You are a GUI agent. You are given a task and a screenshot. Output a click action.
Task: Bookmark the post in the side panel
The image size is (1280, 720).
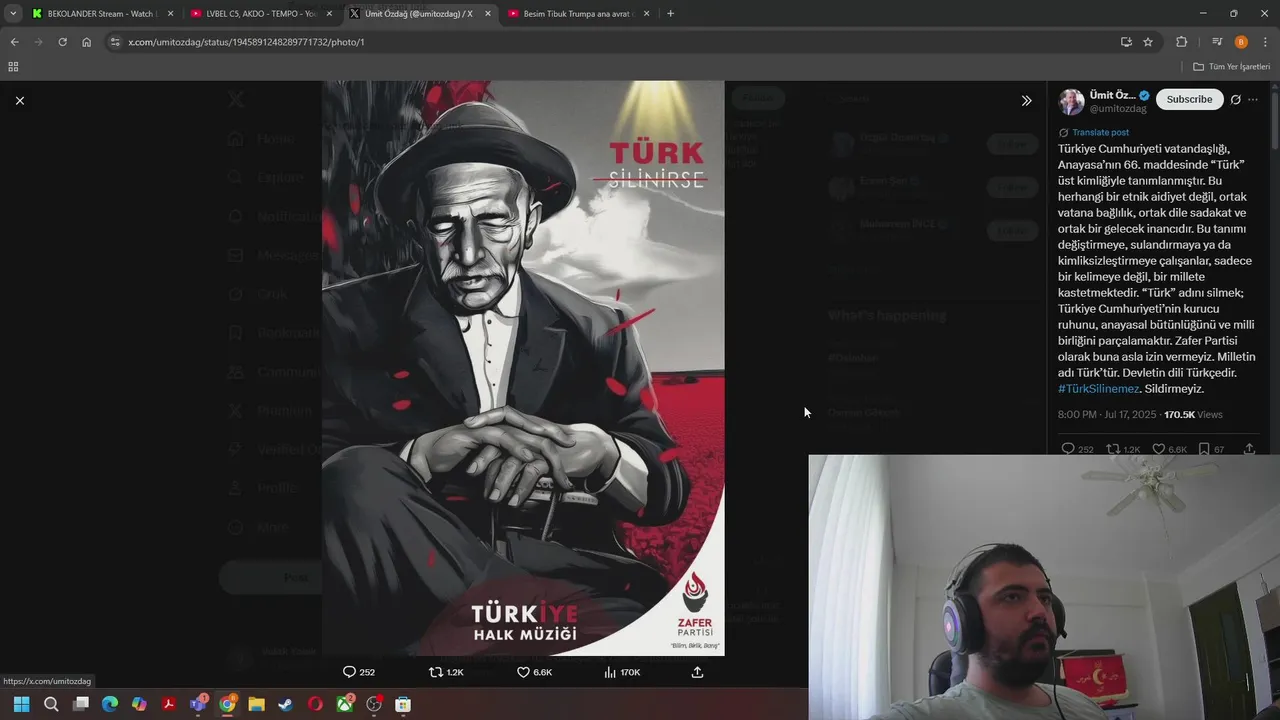click(x=1204, y=449)
